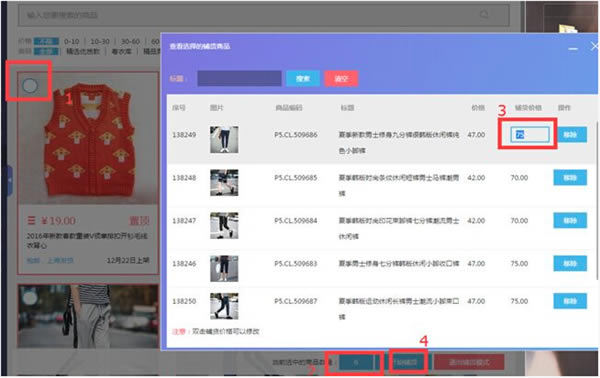The width and height of the screenshot is (600, 378).
Task: Click the 75.00 price in row 138250
Action: (x=519, y=301)
